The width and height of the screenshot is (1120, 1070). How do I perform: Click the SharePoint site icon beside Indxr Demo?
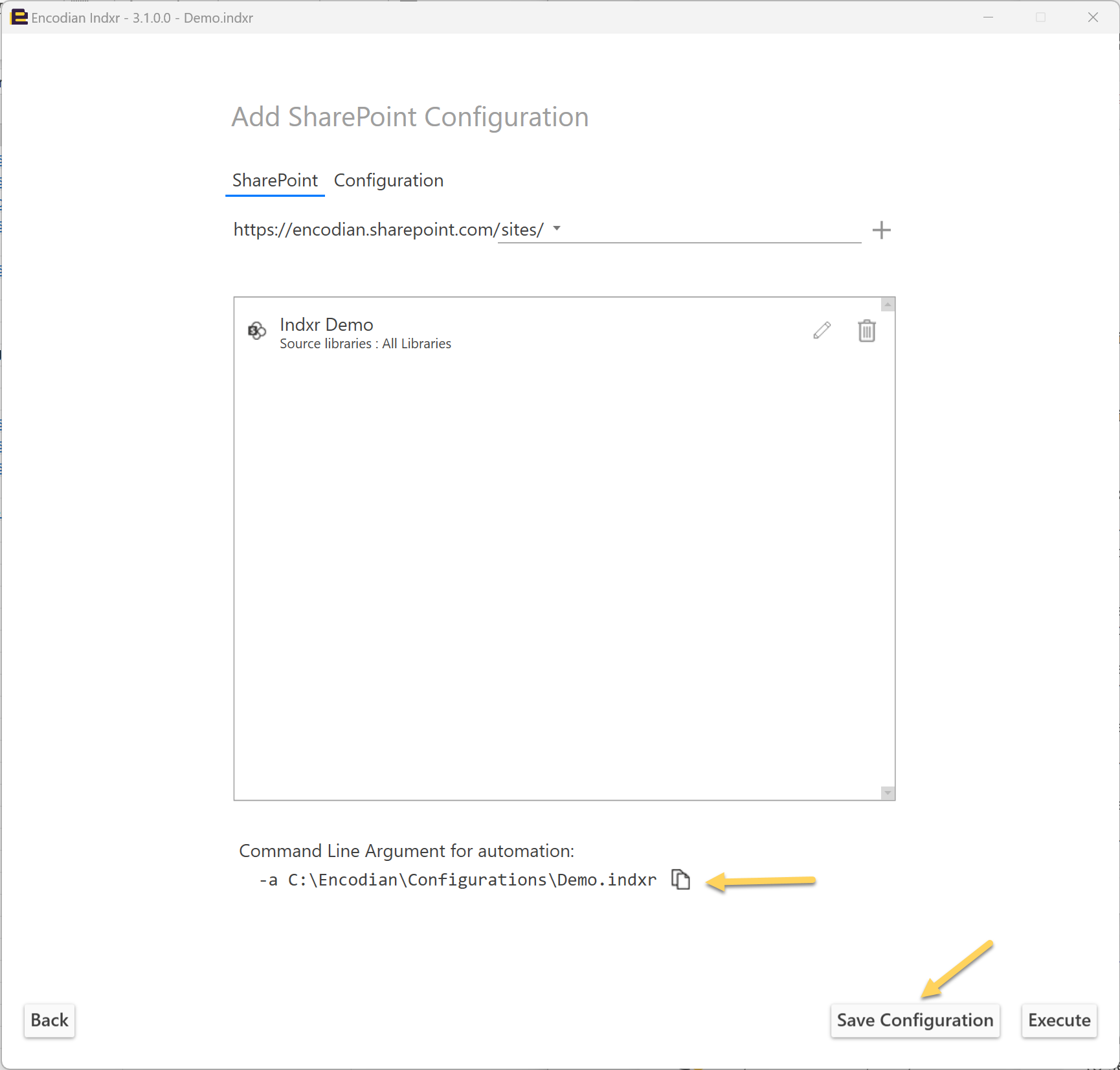tap(257, 331)
